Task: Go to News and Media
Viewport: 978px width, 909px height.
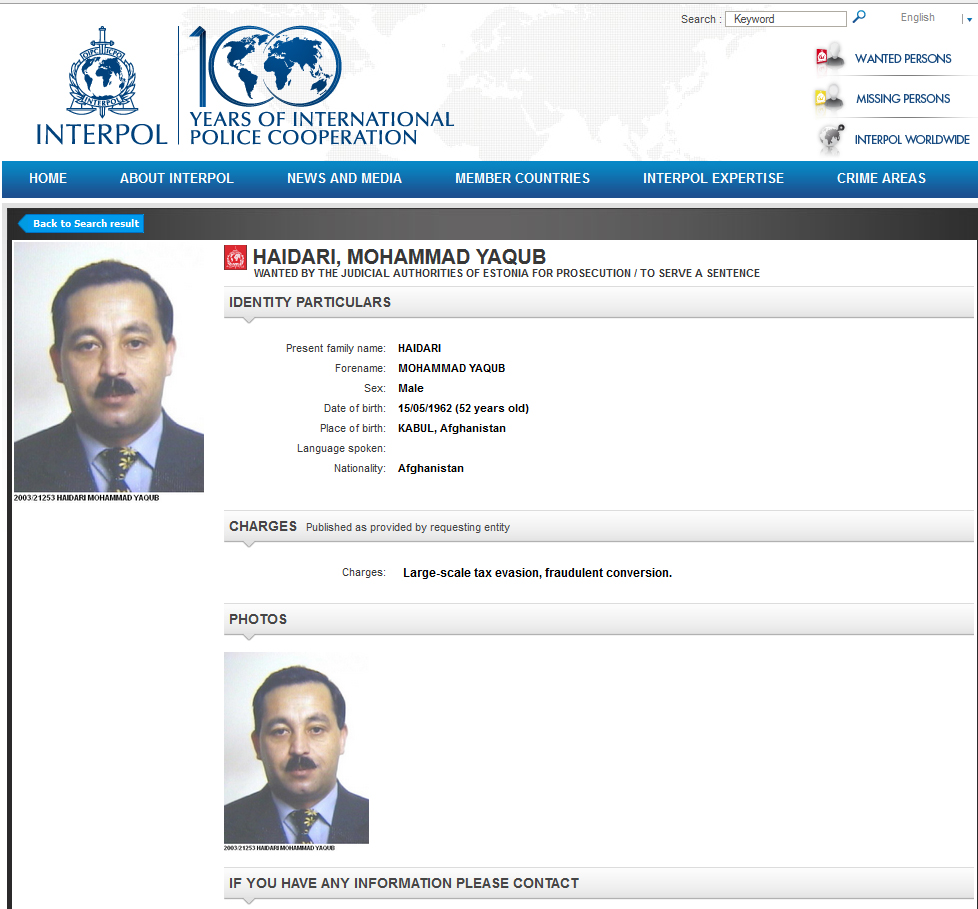Action: pyautogui.click(x=344, y=178)
